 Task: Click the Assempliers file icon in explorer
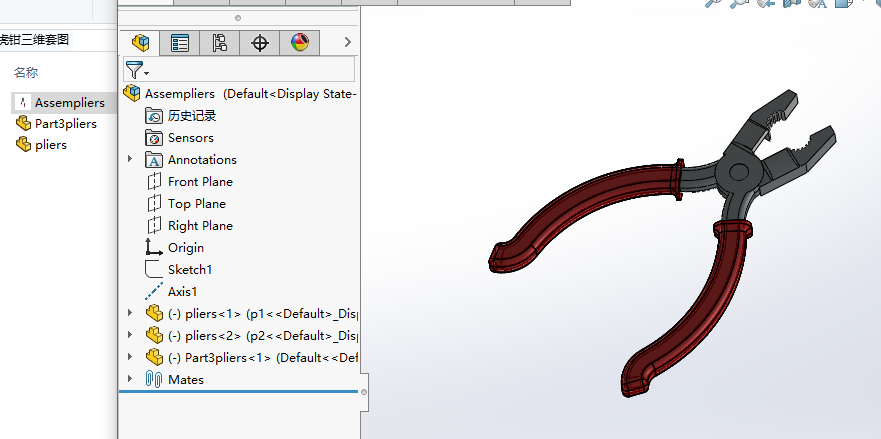(x=23, y=102)
